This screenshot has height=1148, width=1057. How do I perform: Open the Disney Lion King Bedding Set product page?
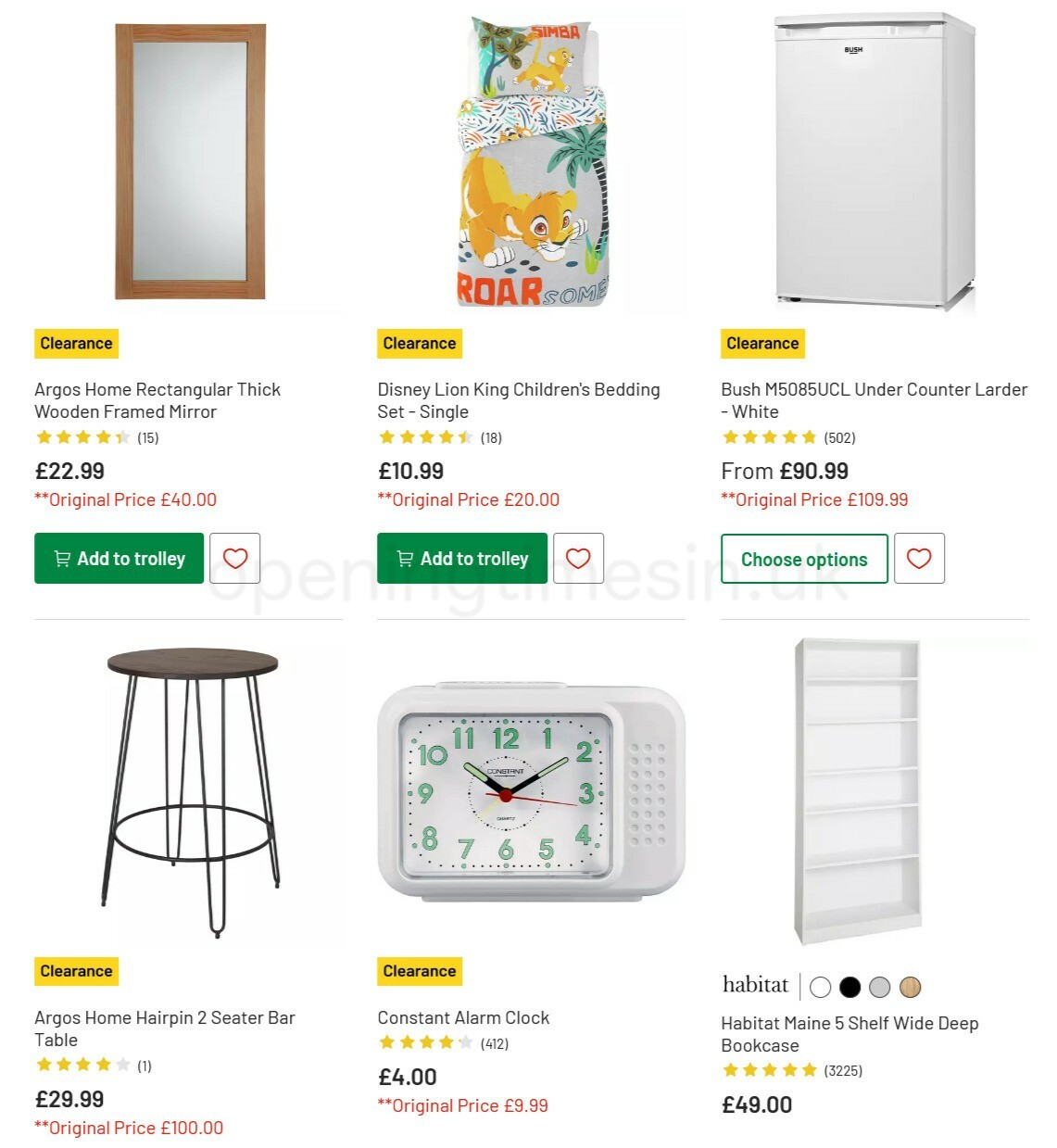point(519,400)
